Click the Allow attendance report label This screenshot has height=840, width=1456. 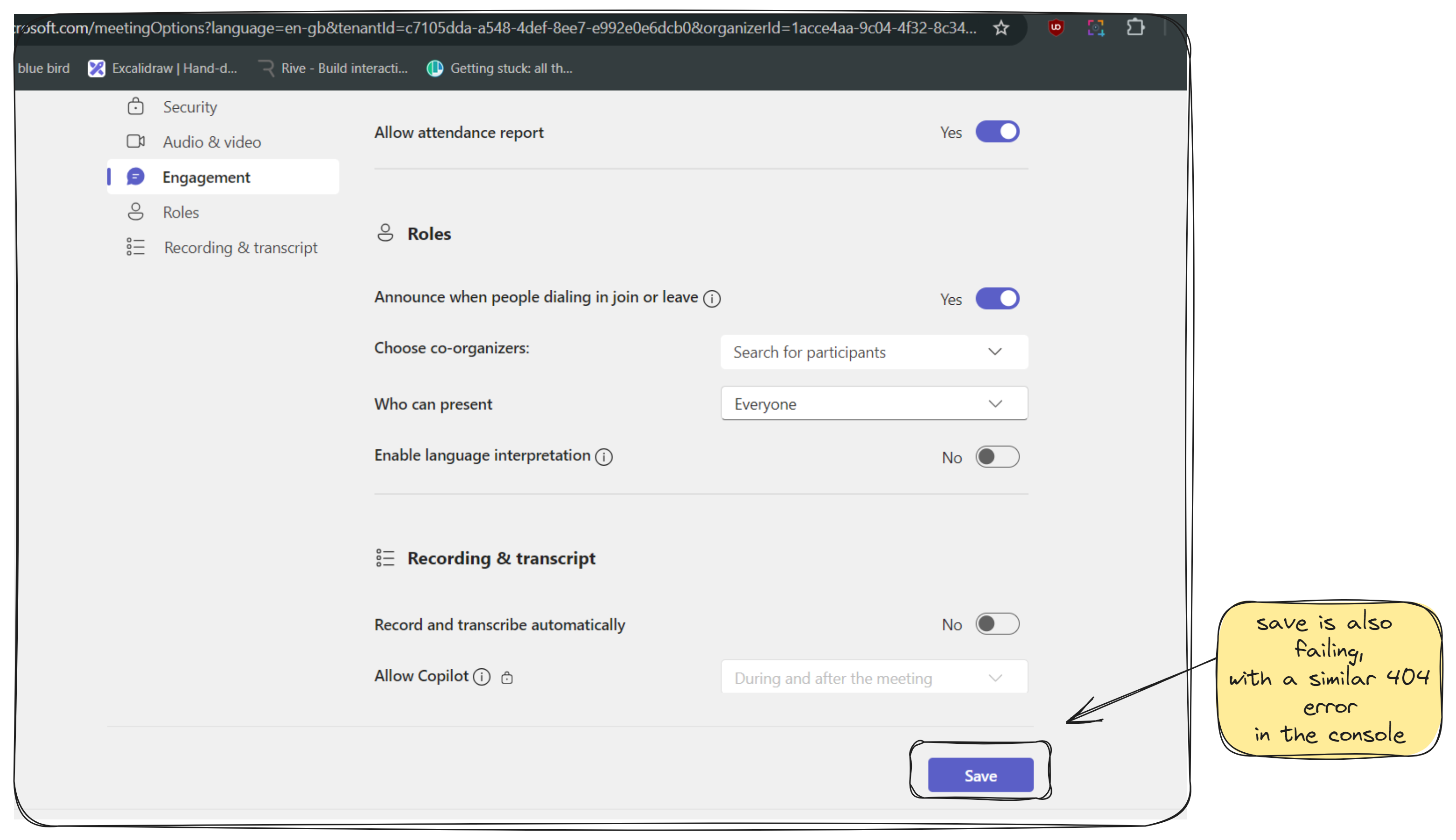(x=459, y=132)
